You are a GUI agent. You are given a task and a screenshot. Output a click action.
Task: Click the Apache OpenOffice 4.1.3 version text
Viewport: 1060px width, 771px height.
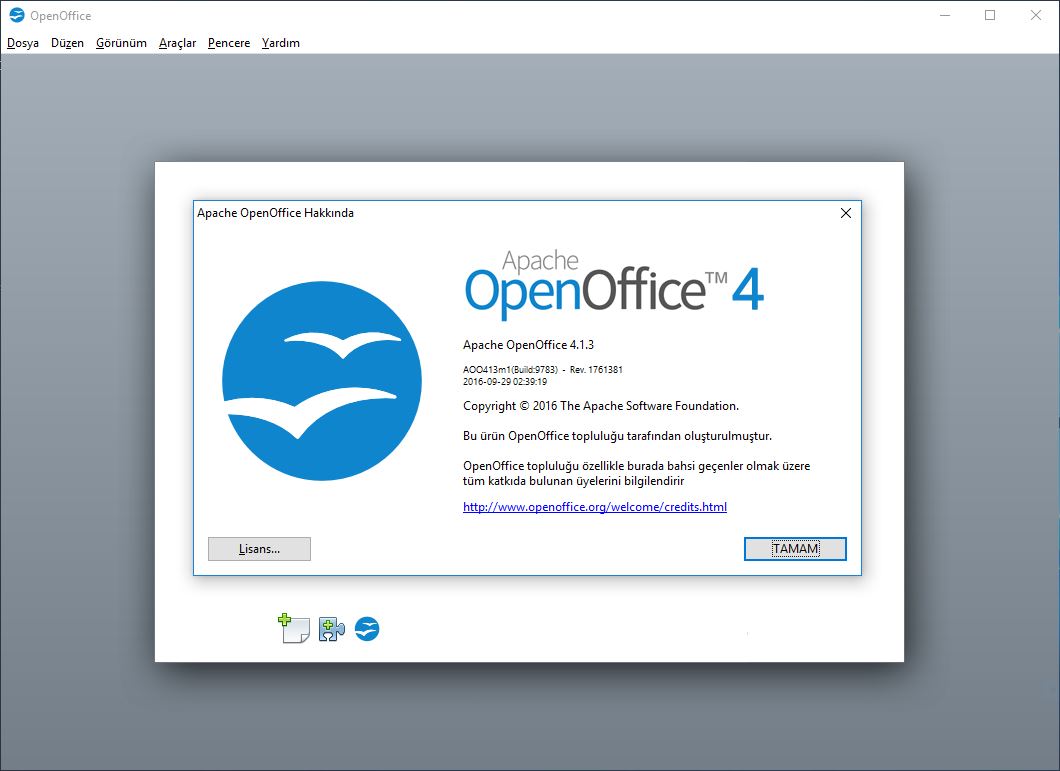[529, 345]
